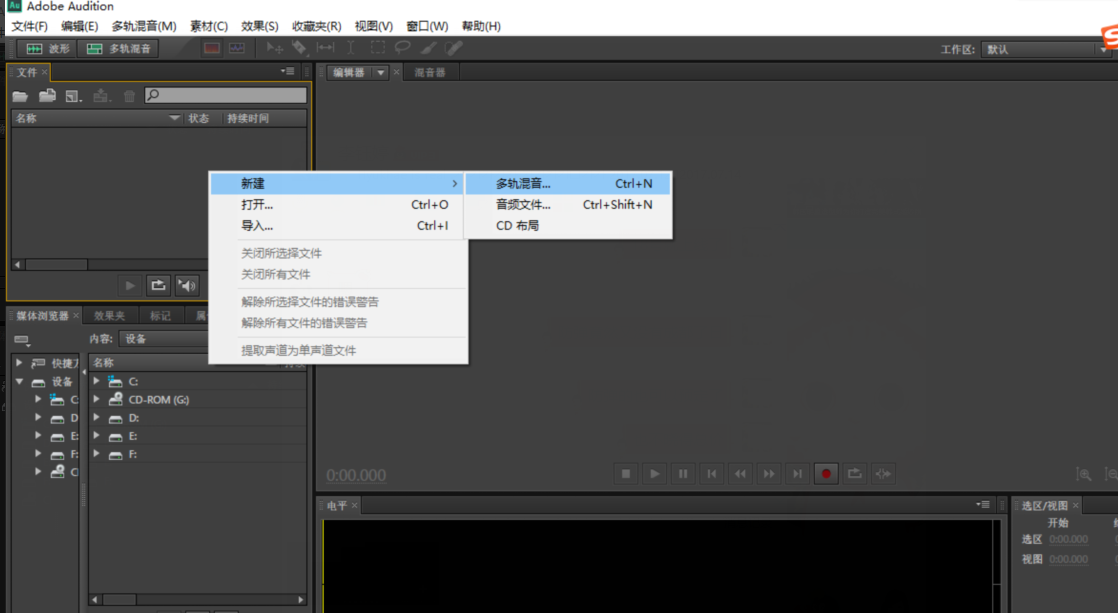Viewport: 1118px width, 613px height.
Task: Expand the F: drive in the 名称 list
Action: (x=96, y=454)
